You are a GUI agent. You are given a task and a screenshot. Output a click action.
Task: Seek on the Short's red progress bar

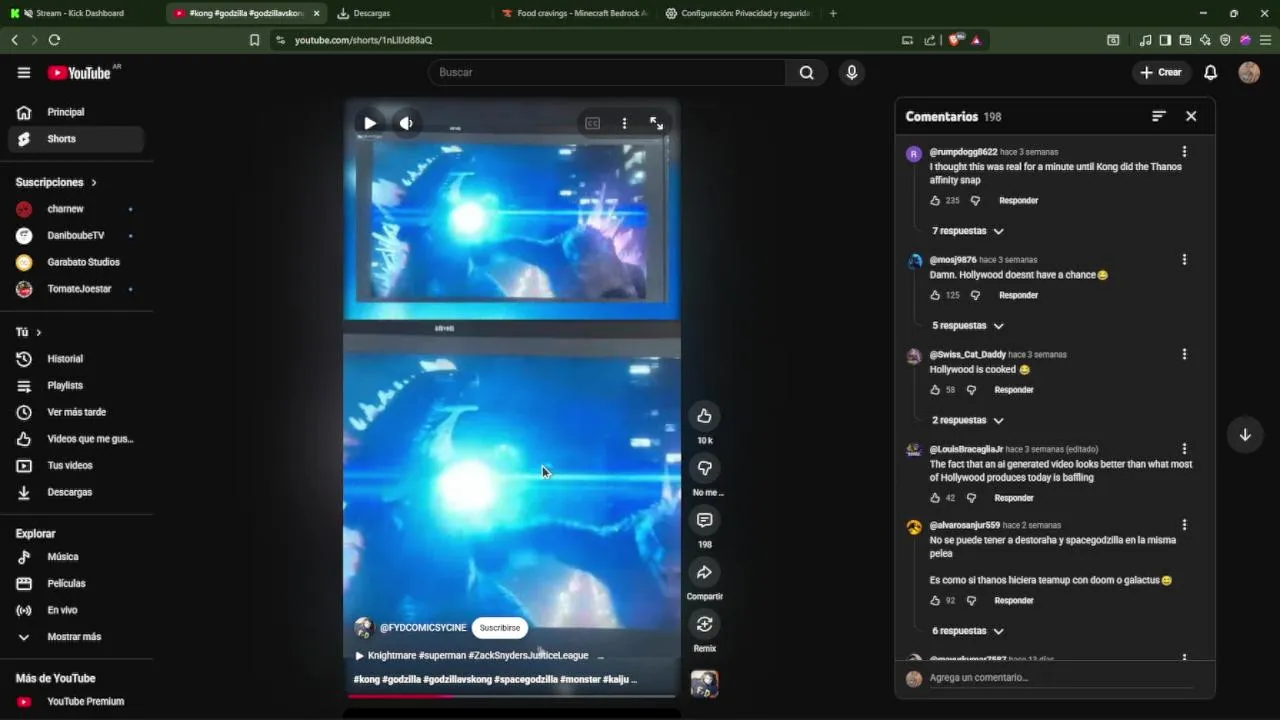click(512, 696)
